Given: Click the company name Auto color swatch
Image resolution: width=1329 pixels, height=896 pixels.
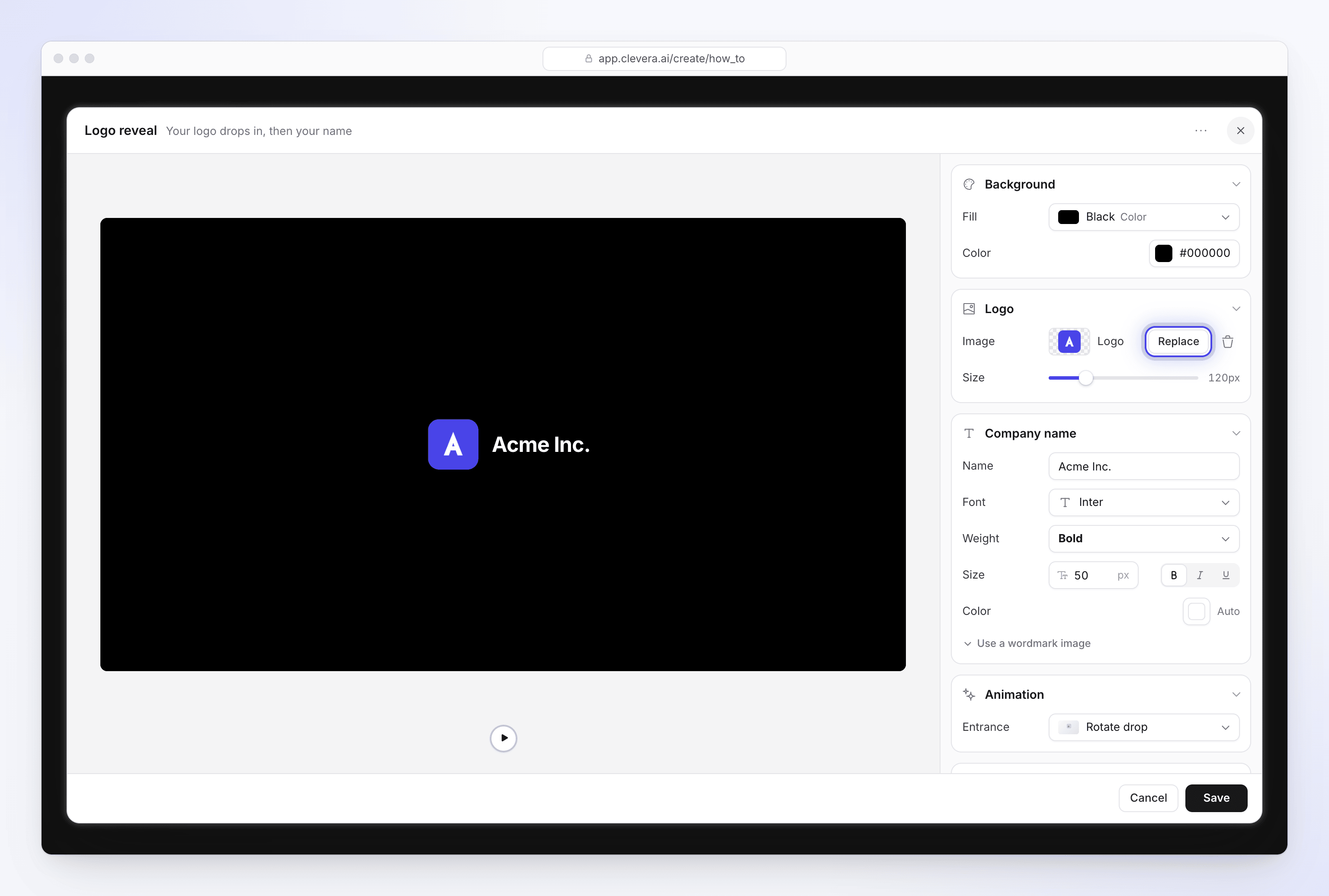Looking at the screenshot, I should click(x=1196, y=611).
